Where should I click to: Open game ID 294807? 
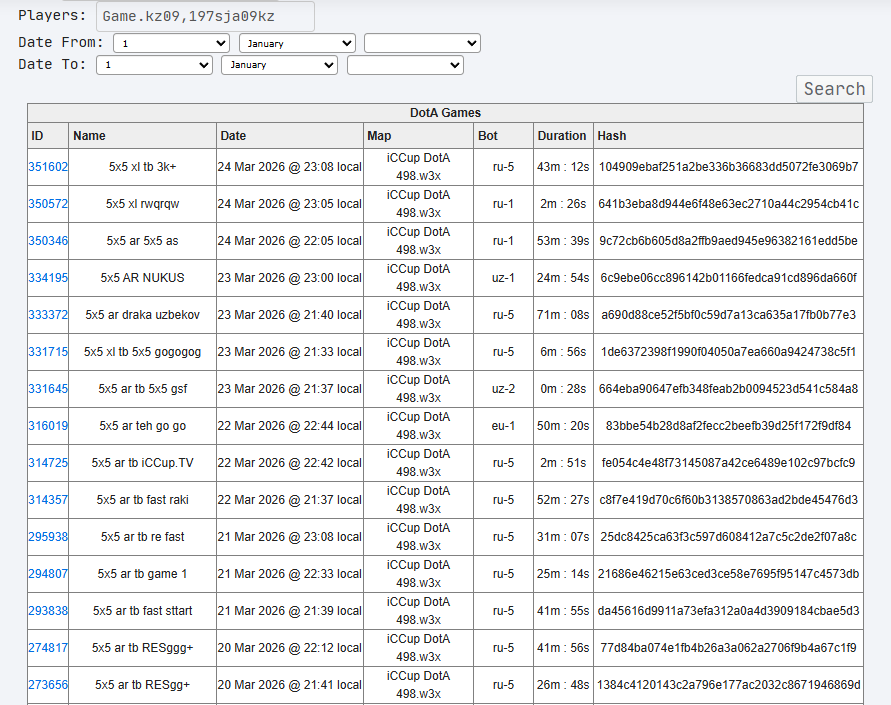[x=48, y=574]
